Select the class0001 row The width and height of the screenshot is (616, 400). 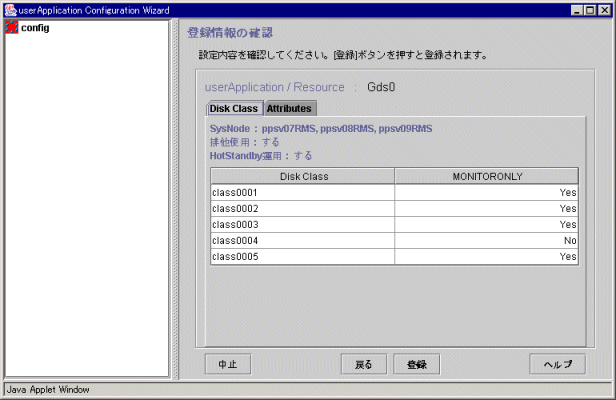[302, 192]
